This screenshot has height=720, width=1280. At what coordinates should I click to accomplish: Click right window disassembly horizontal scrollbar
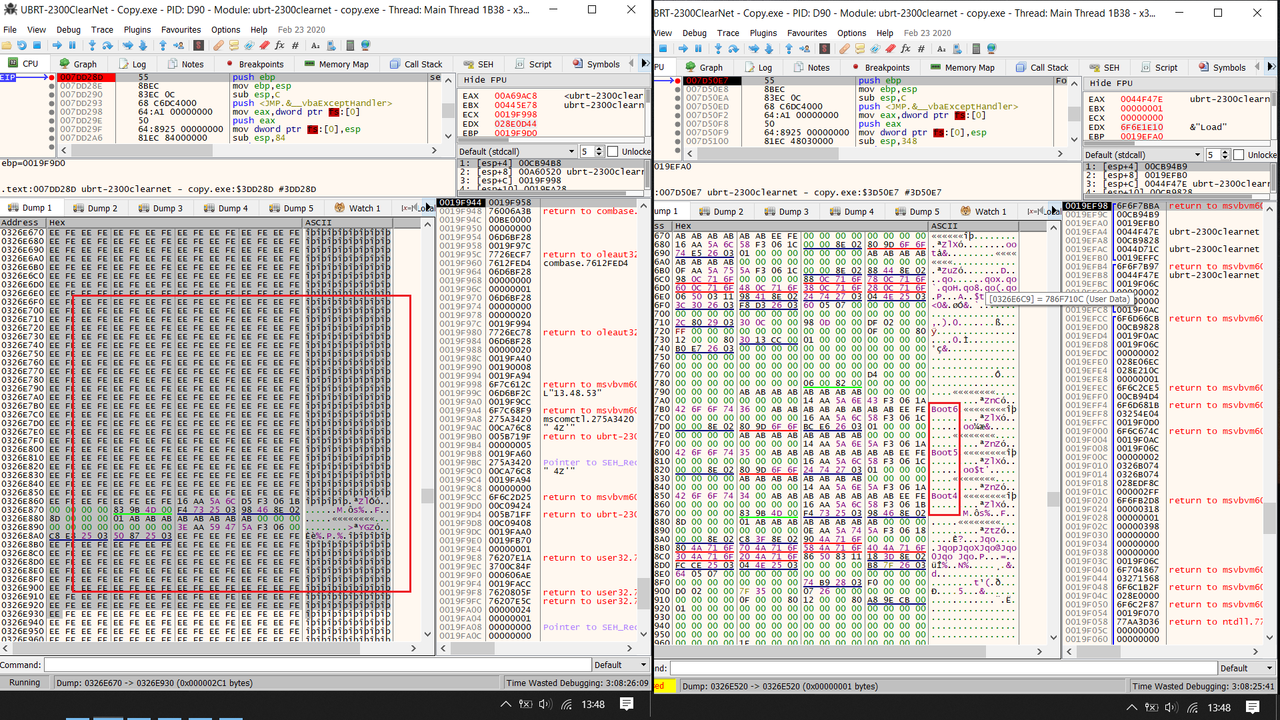click(x=874, y=153)
